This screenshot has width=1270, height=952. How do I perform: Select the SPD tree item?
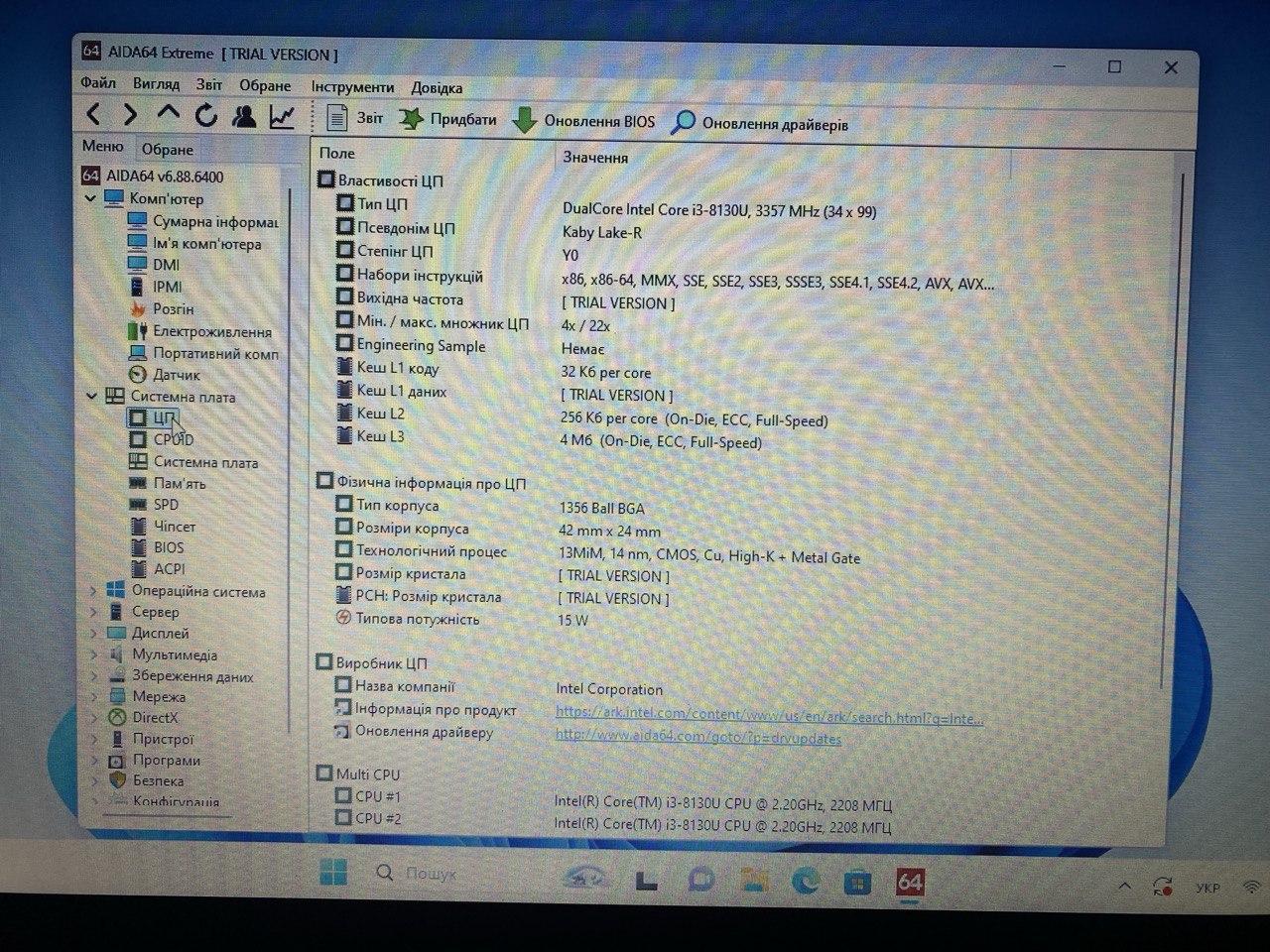(x=154, y=505)
